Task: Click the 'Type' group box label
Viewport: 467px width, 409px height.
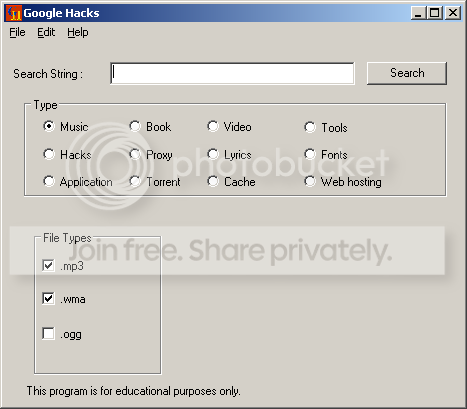Action: tap(45, 105)
